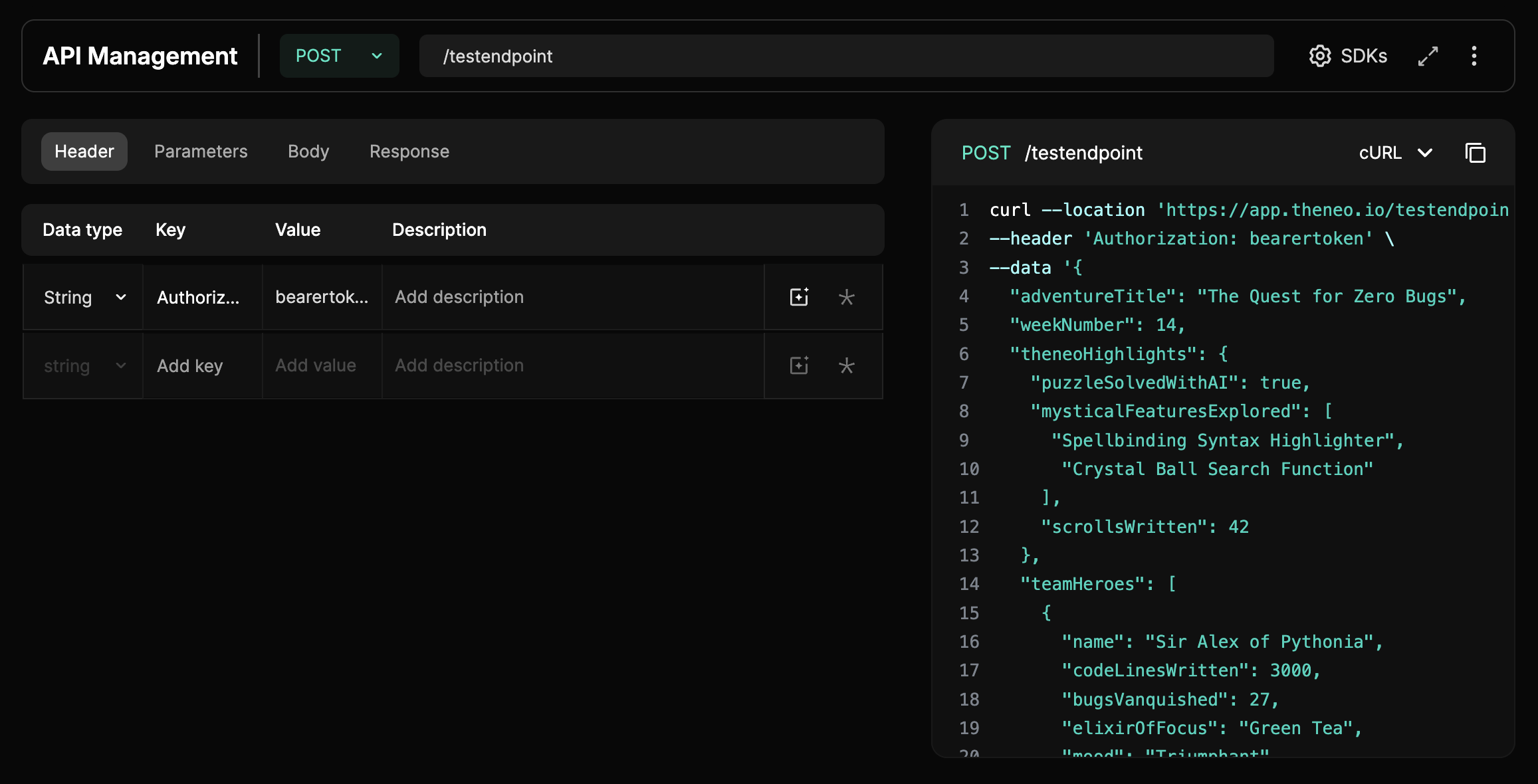Viewport: 1538px width, 784px height.
Task: Select the Data type column header
Action: [x=82, y=230]
